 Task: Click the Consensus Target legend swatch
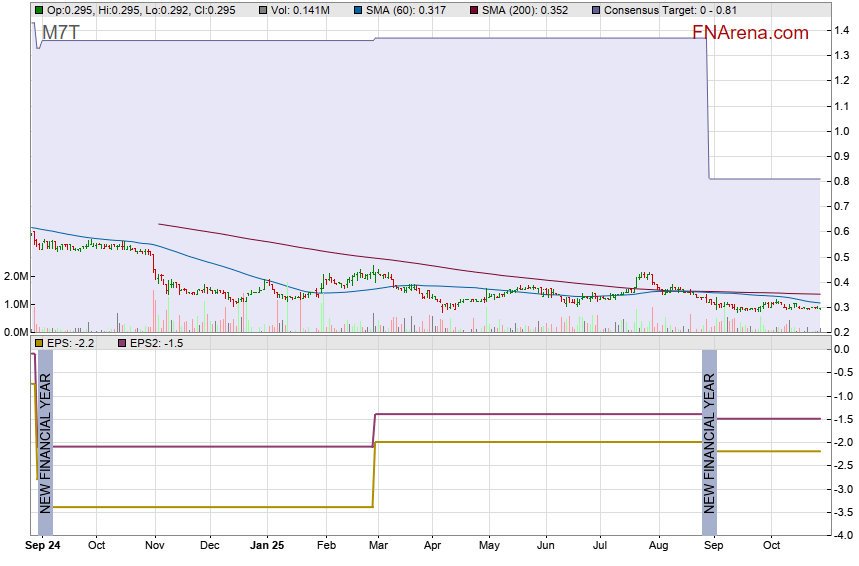pos(596,10)
